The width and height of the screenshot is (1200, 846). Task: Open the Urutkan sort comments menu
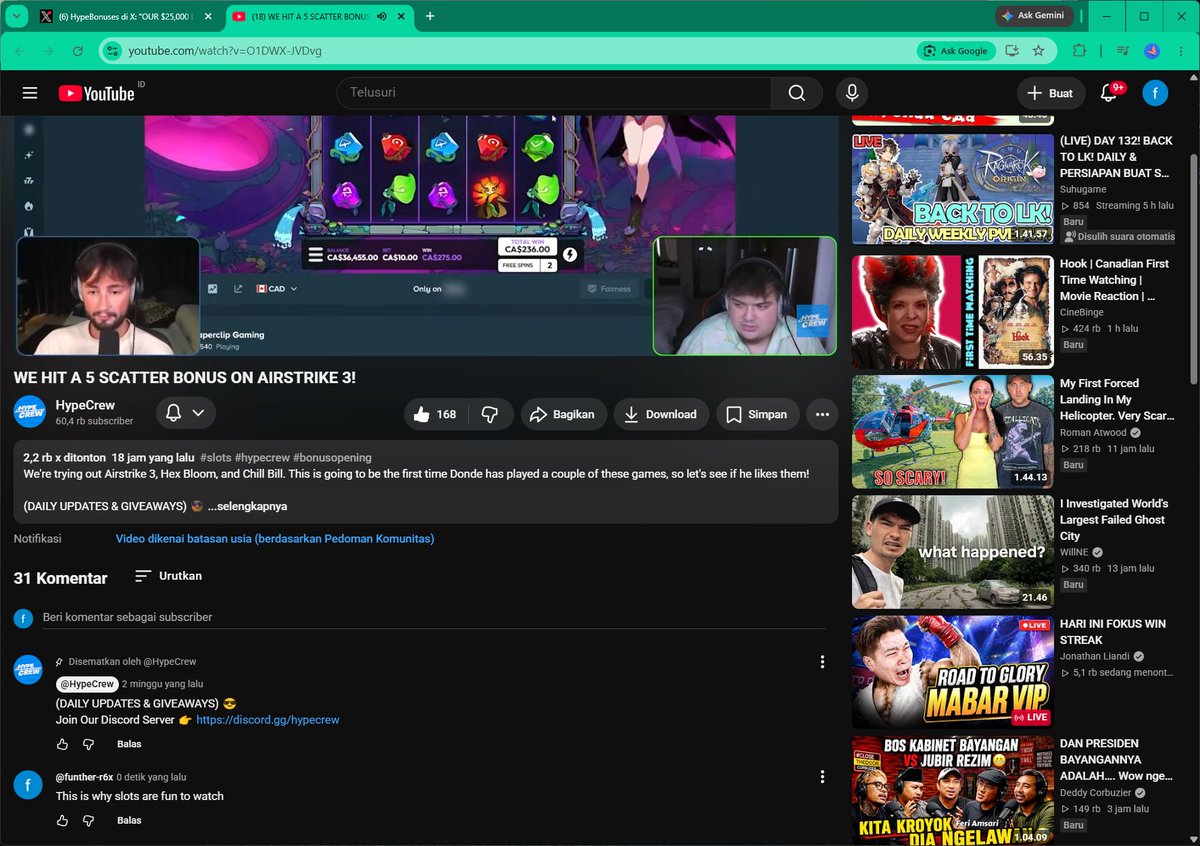[168, 576]
